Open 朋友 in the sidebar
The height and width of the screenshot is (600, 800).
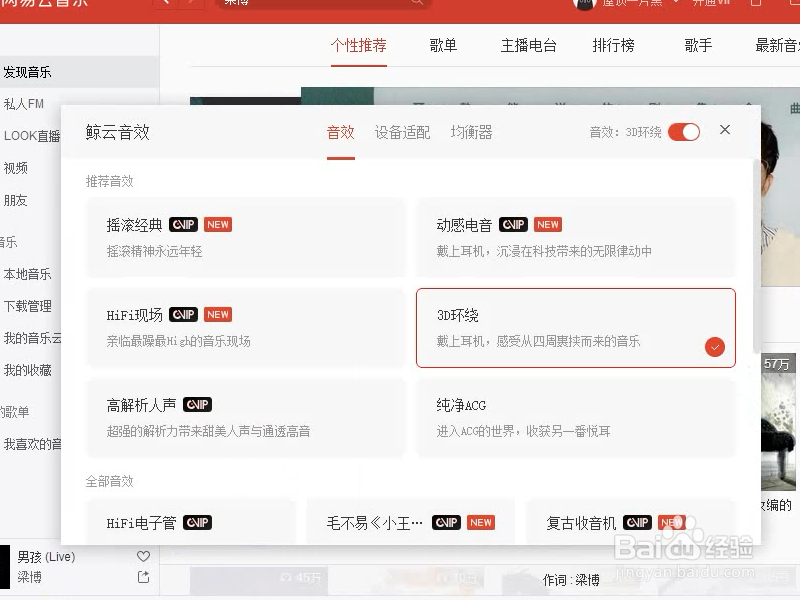click(x=15, y=200)
